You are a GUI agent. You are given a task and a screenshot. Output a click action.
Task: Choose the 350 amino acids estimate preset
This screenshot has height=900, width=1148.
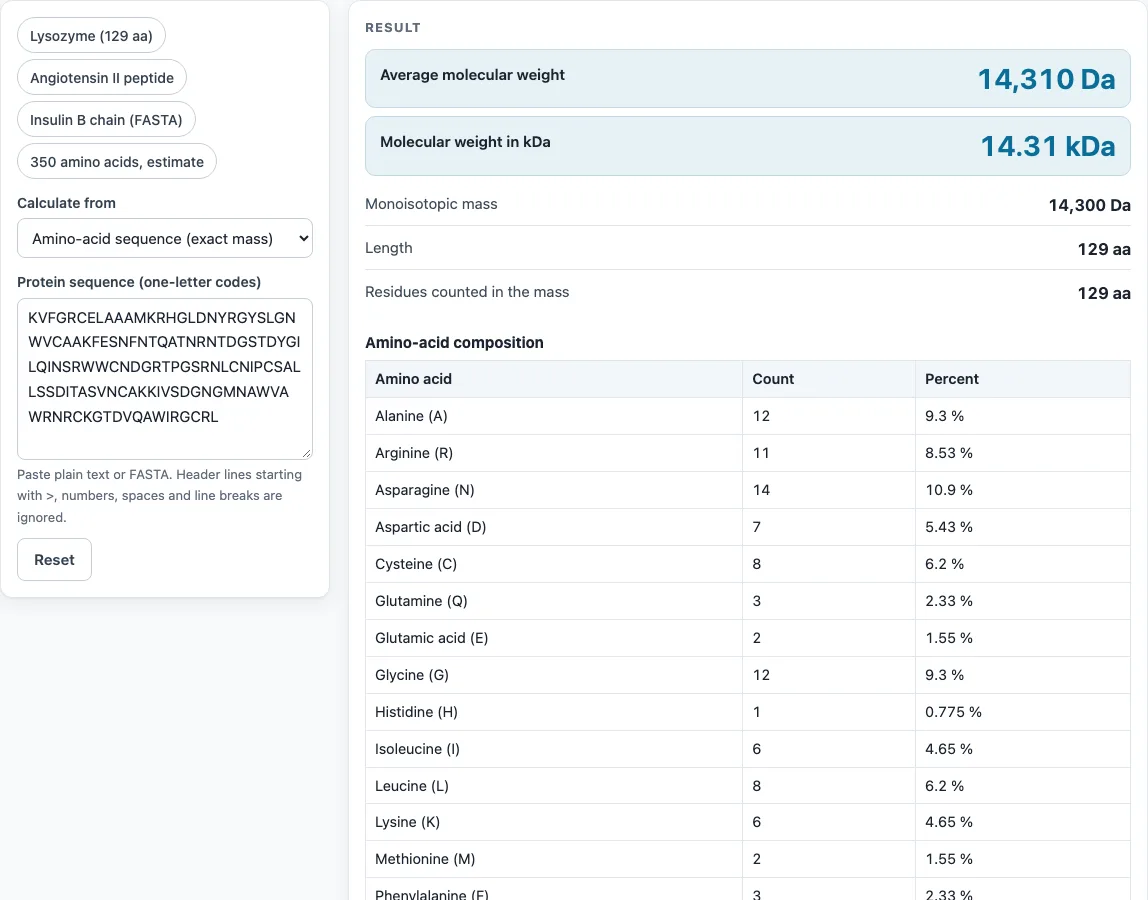pyautogui.click(x=117, y=161)
